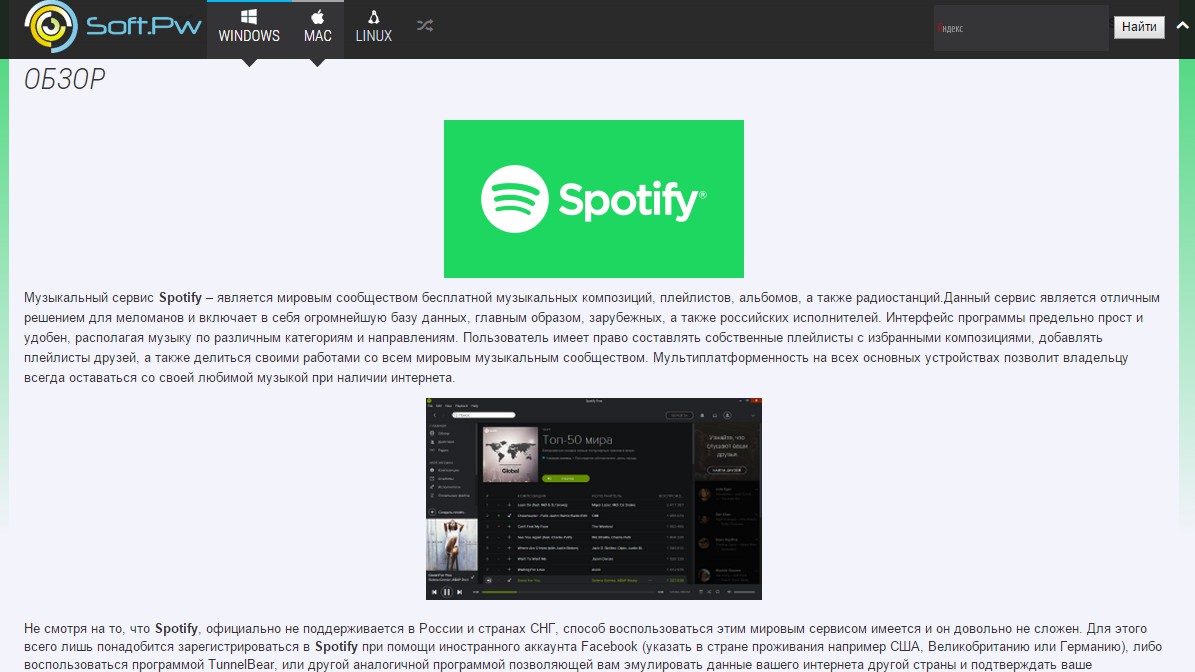
Task: Click the shuffle random icon
Action: [425, 26]
